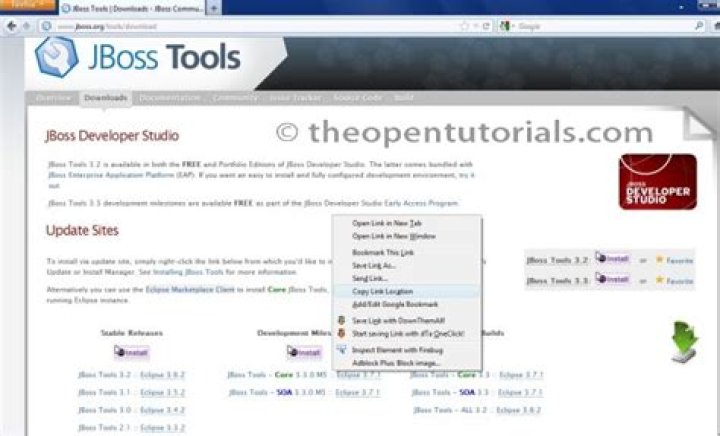Viewport: 720px width, 436px height.
Task: Bookmark the page with the star icon
Action: coord(465,26)
